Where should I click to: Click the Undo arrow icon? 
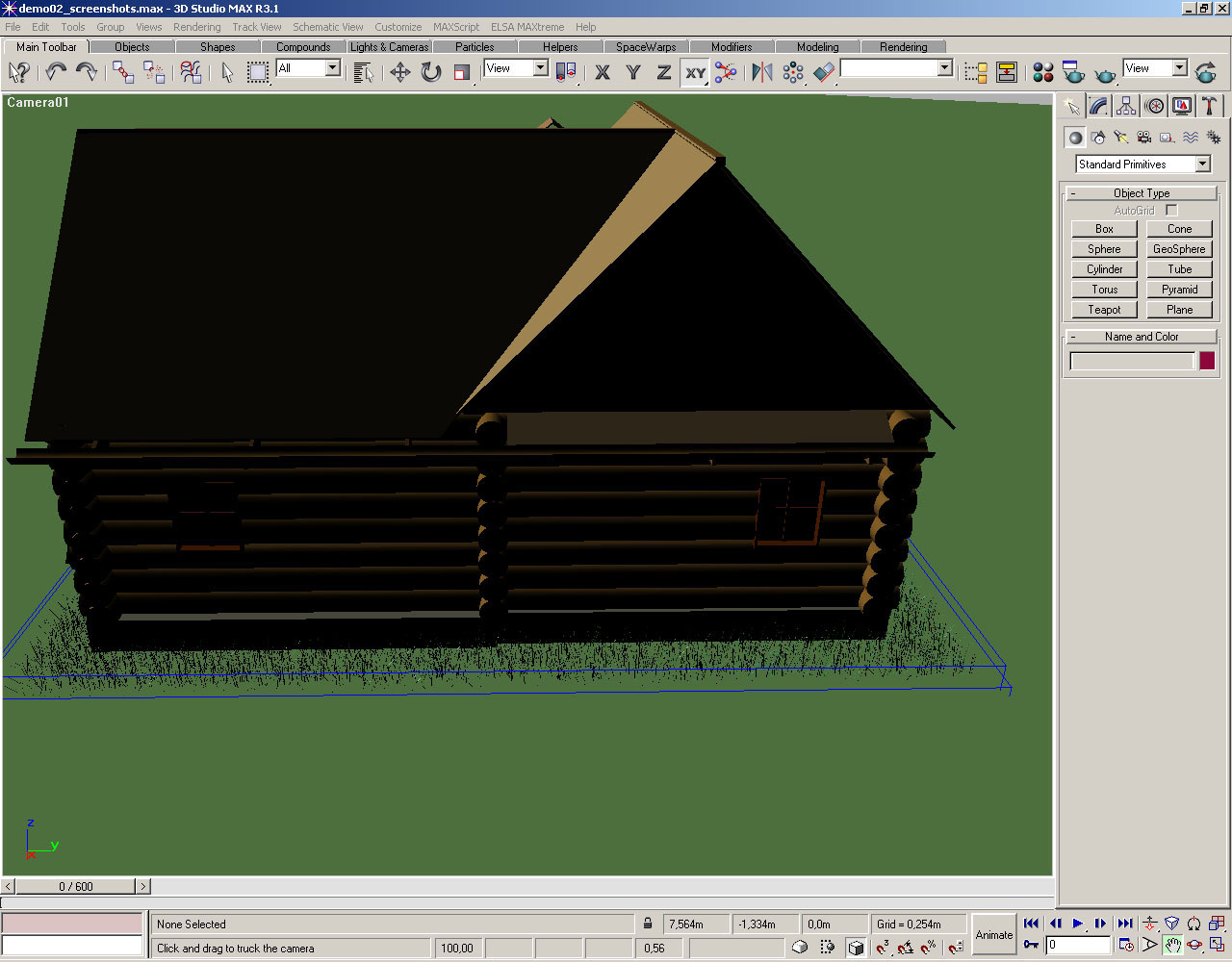tap(56, 72)
